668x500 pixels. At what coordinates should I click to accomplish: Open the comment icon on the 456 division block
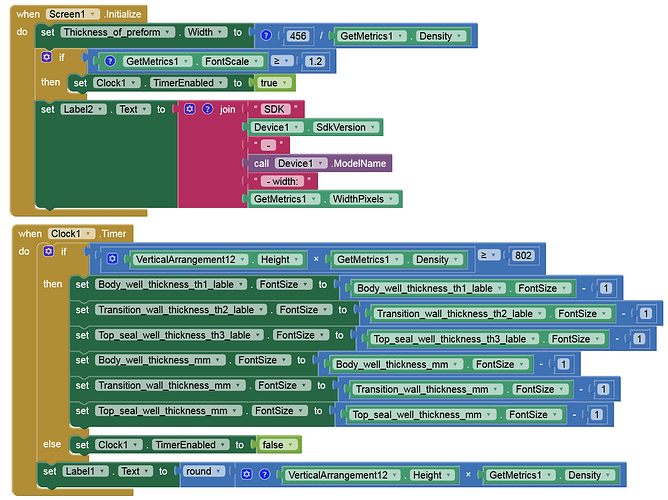click(266, 35)
